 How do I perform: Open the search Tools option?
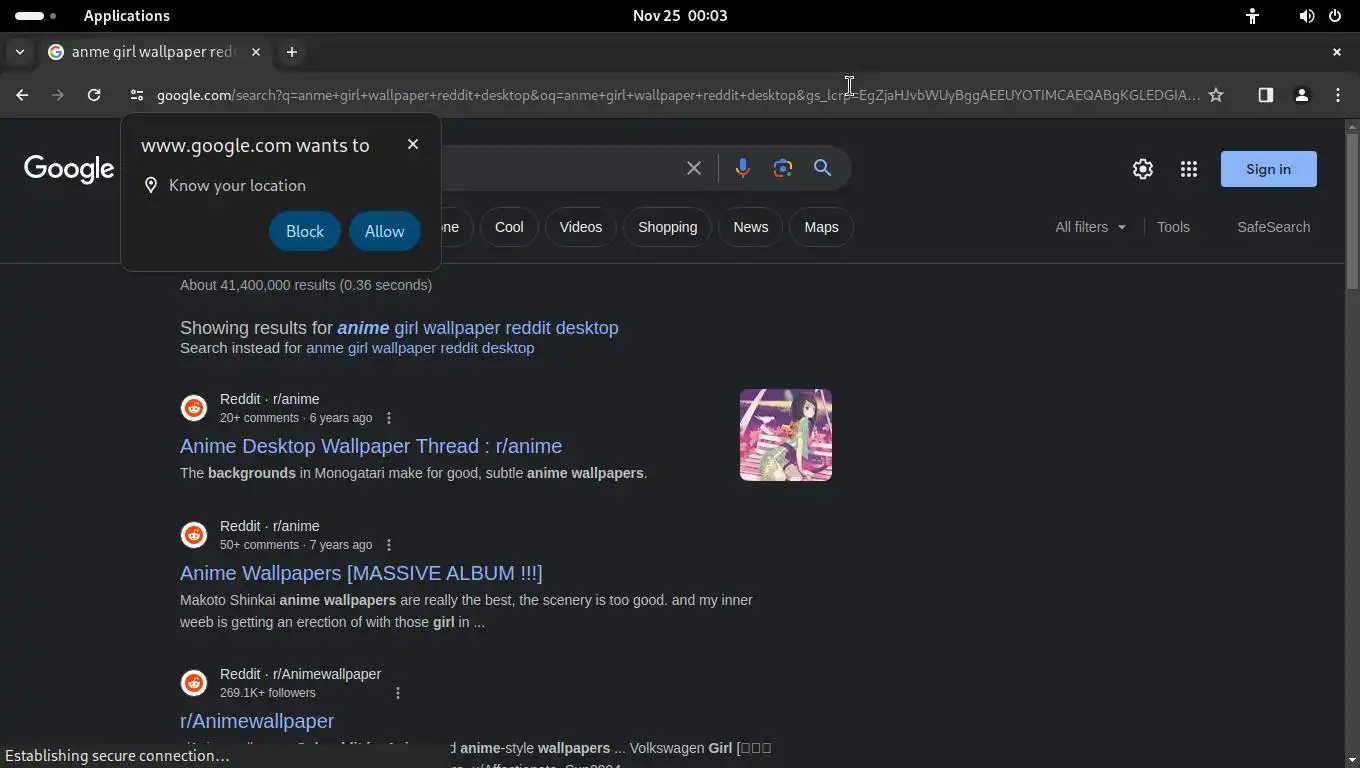pos(1174,227)
